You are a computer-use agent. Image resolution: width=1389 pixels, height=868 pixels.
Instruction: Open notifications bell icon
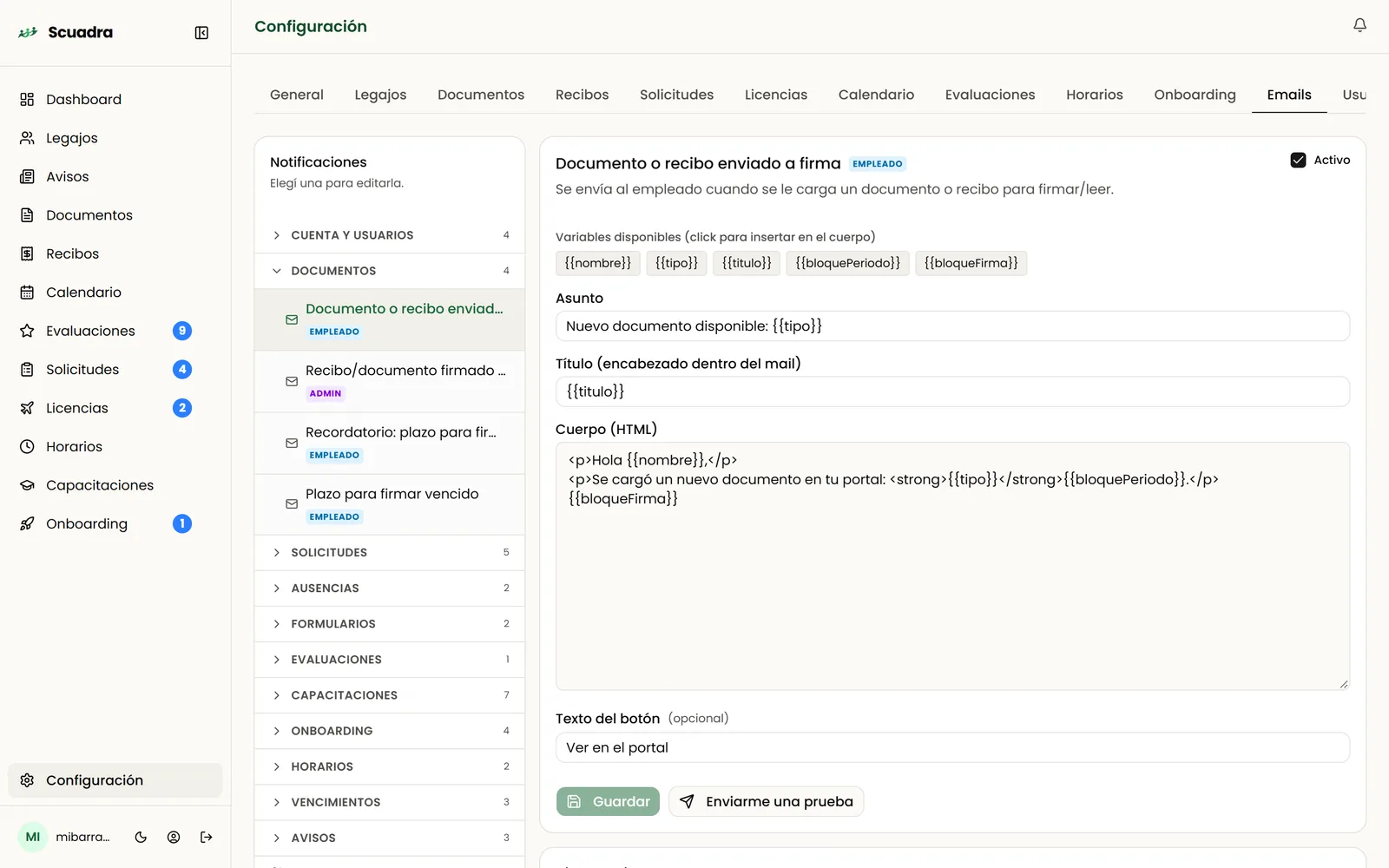tap(1359, 25)
